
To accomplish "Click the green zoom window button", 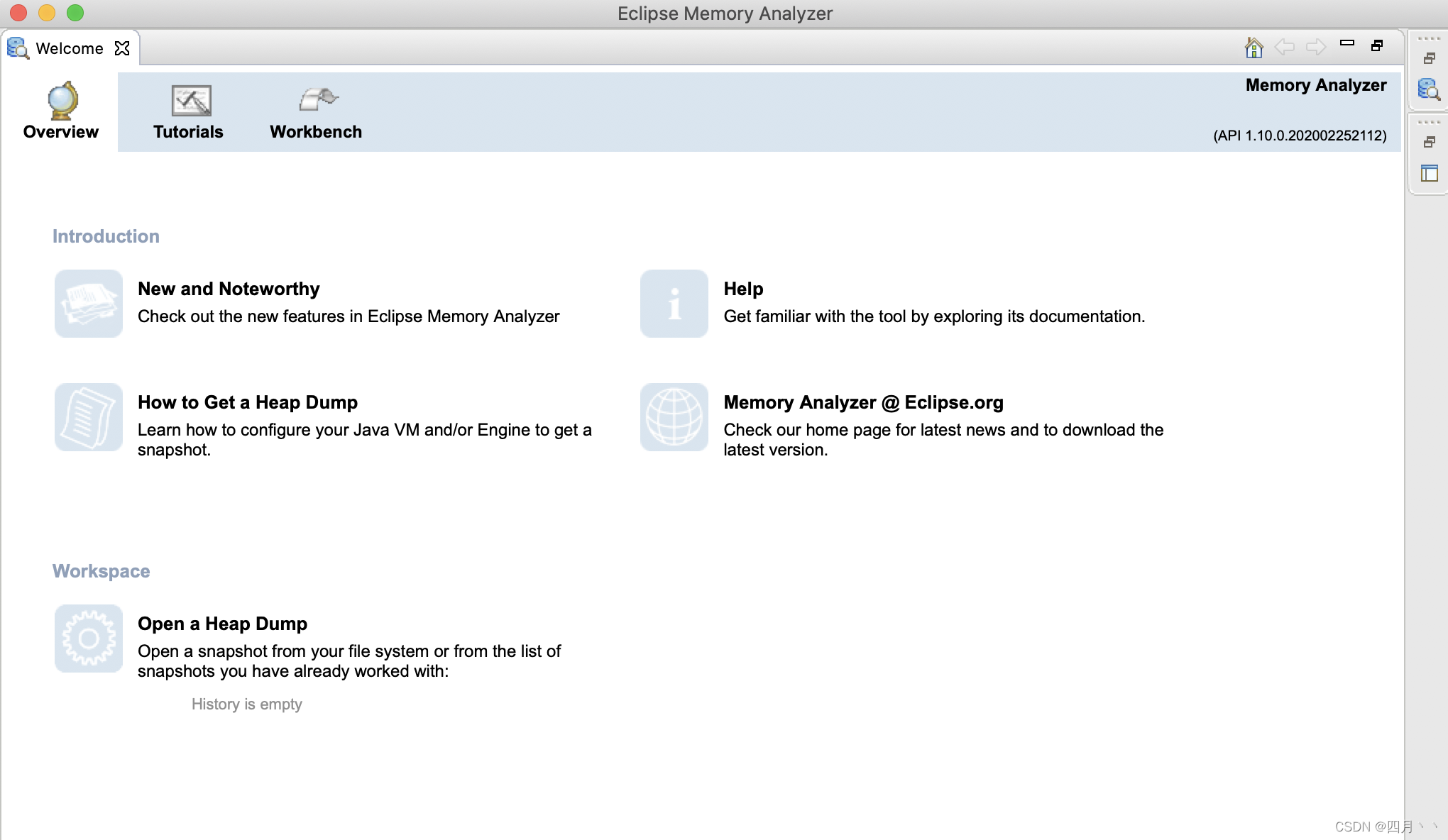I will click(x=75, y=13).
